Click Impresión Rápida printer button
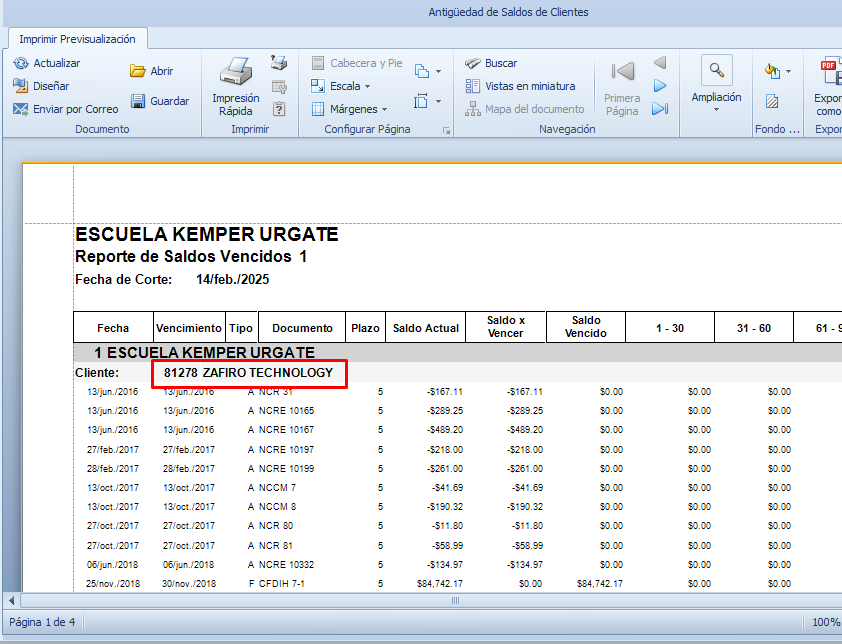The width and height of the screenshot is (842, 644). point(236,87)
